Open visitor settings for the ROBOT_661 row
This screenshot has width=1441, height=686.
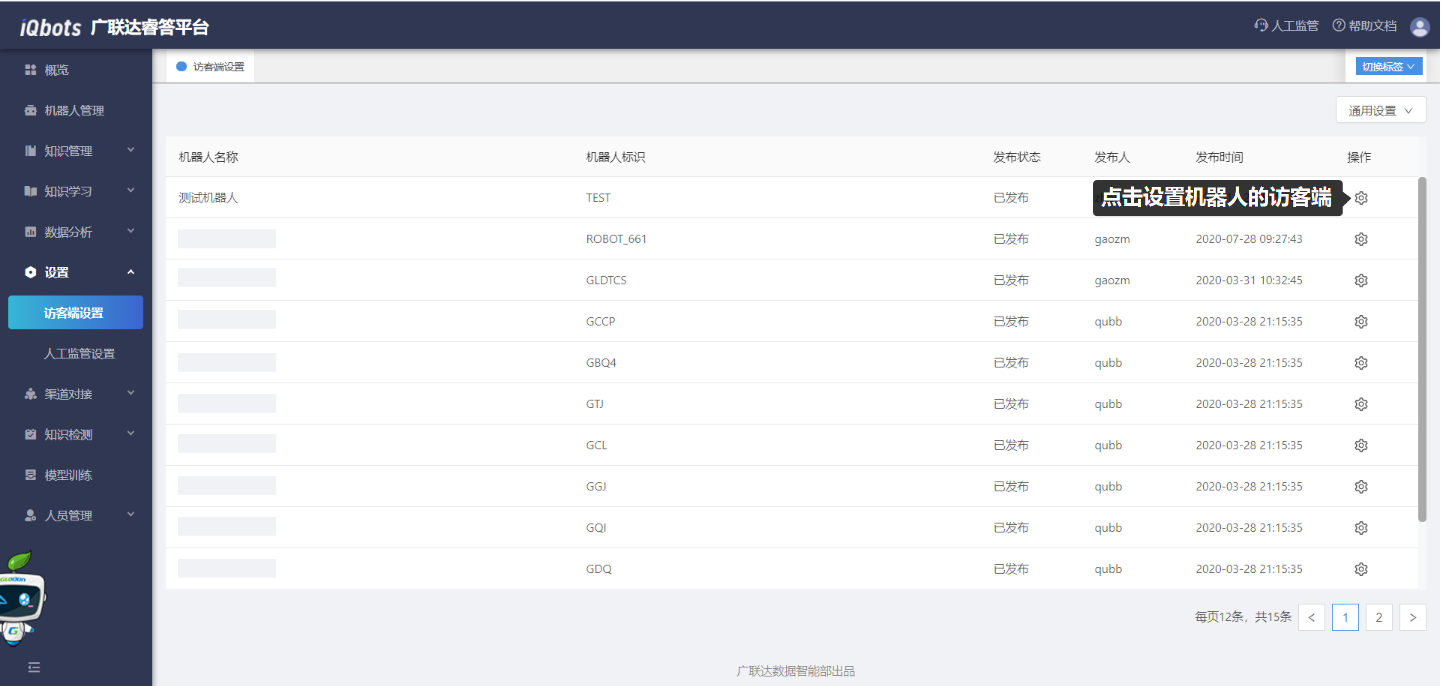[x=1360, y=239]
